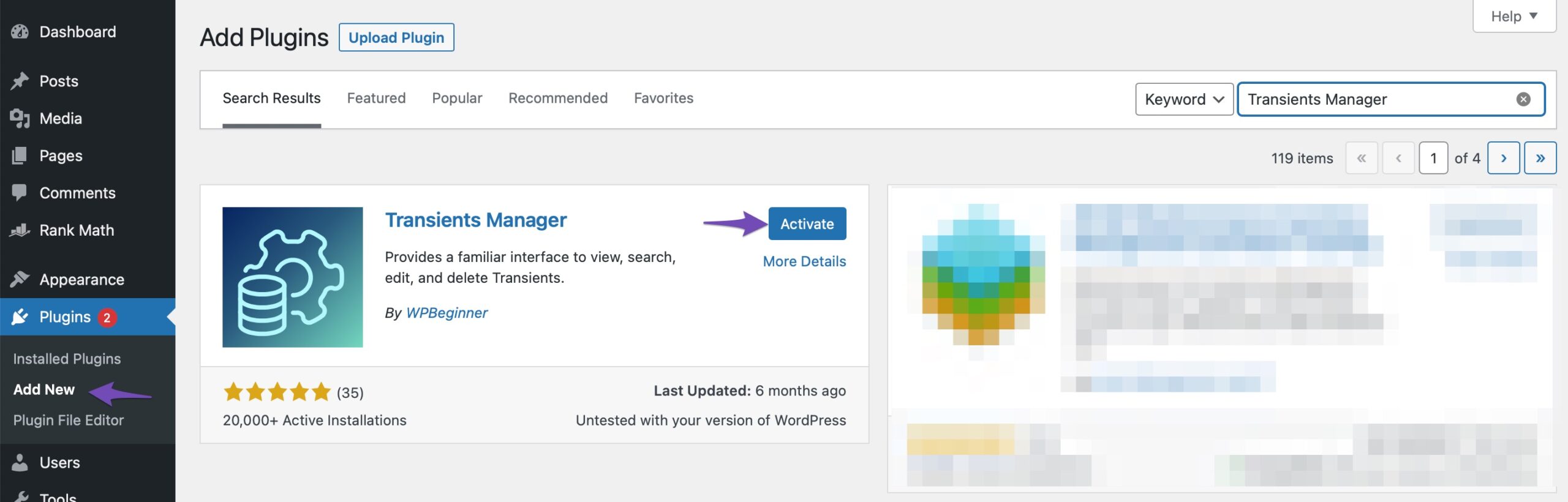The height and width of the screenshot is (502, 1568).
Task: Click the Dashboard gauge icon
Action: [x=20, y=32]
